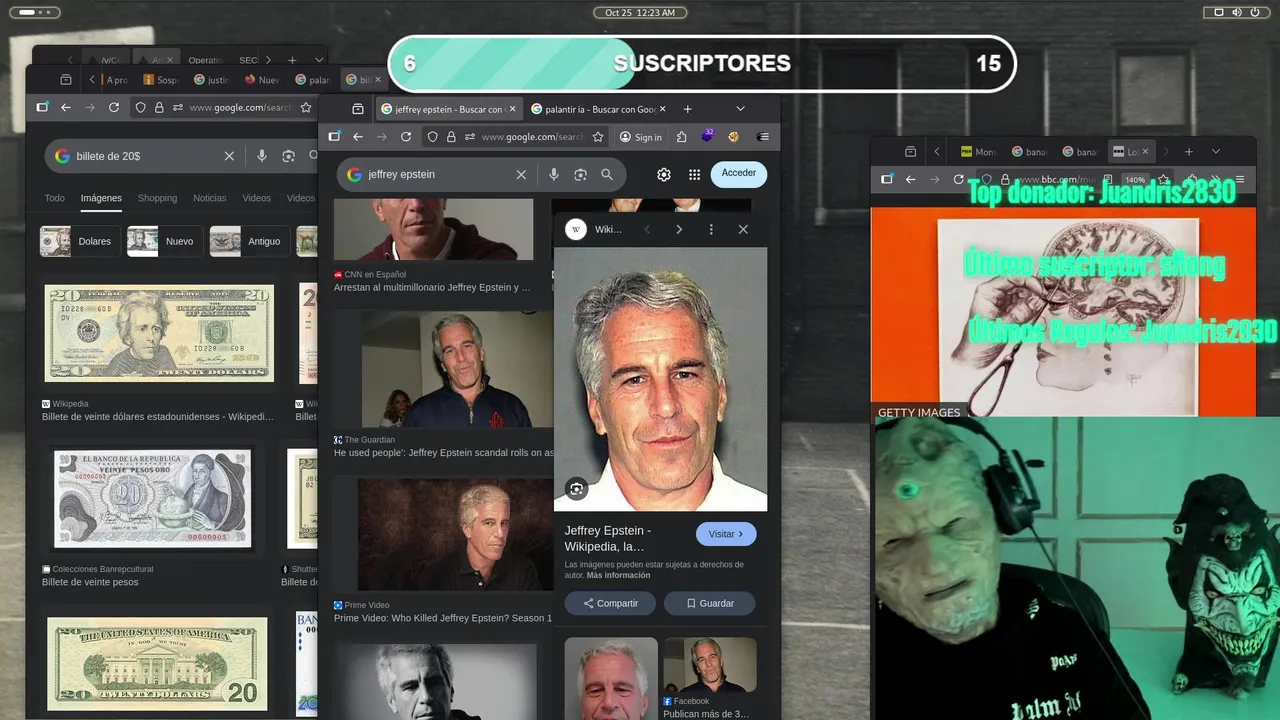Open new tab plus in middle browser

(x=688, y=109)
